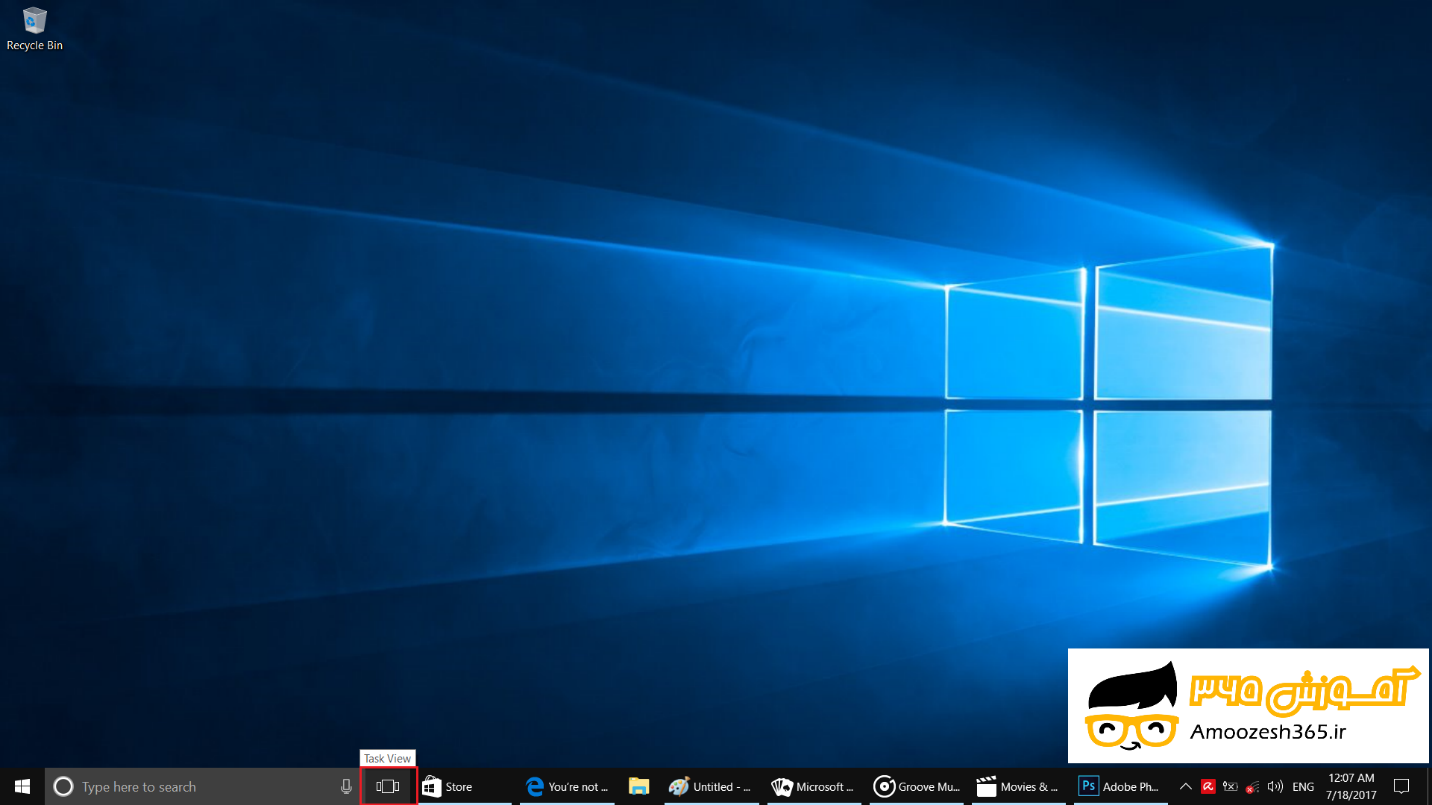This screenshot has width=1432, height=805.
Task: Show hidden system tray icons
Action: pyautogui.click(x=1185, y=787)
